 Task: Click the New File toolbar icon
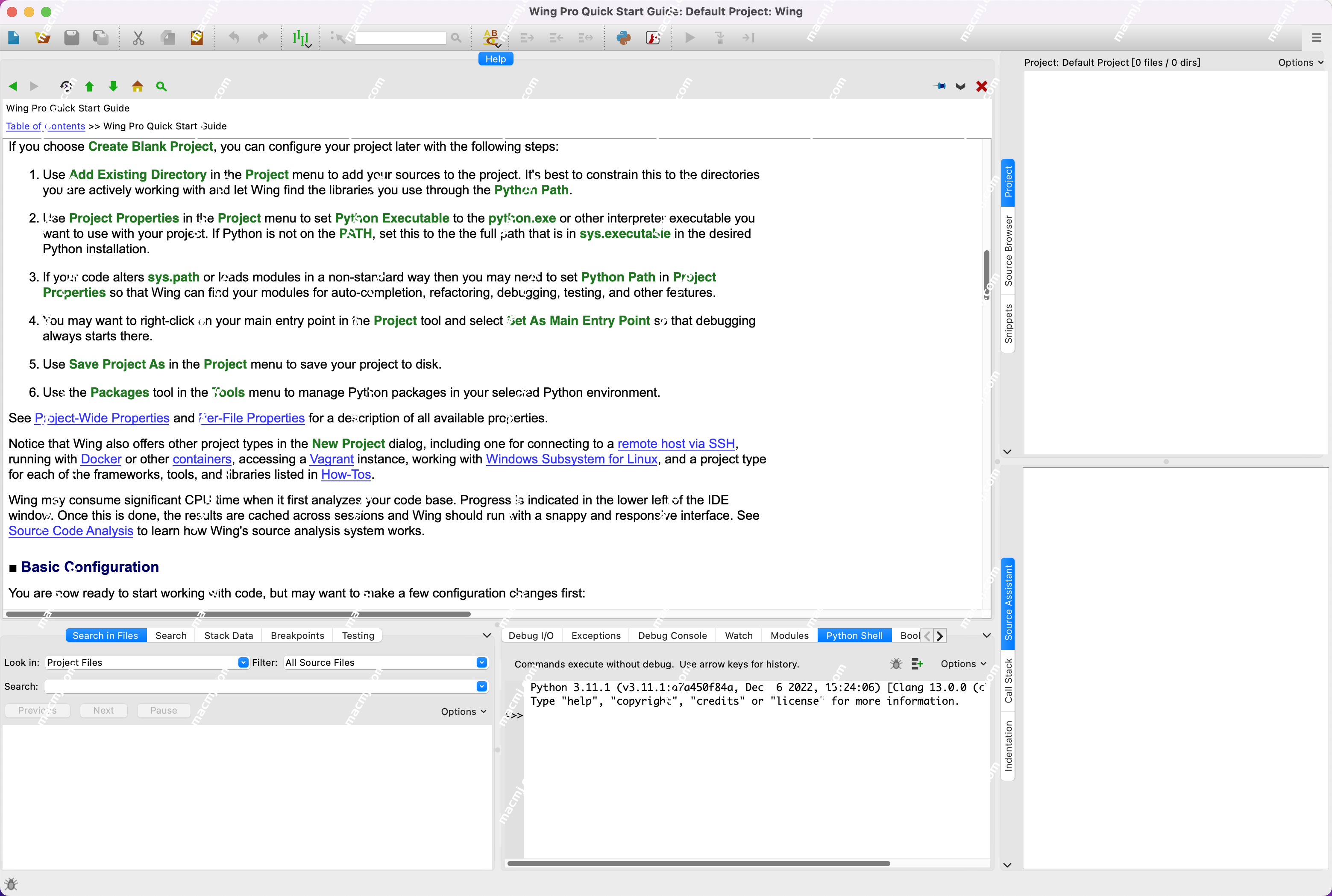[x=14, y=38]
